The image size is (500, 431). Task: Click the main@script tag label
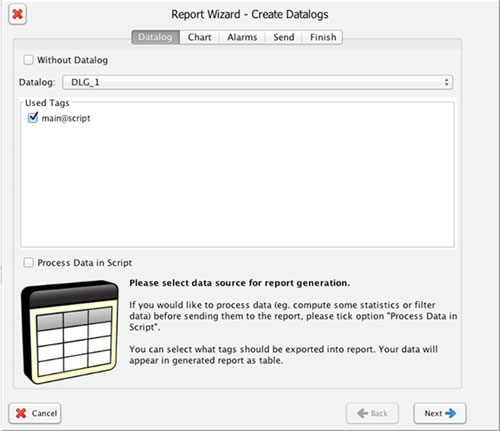(x=66, y=118)
